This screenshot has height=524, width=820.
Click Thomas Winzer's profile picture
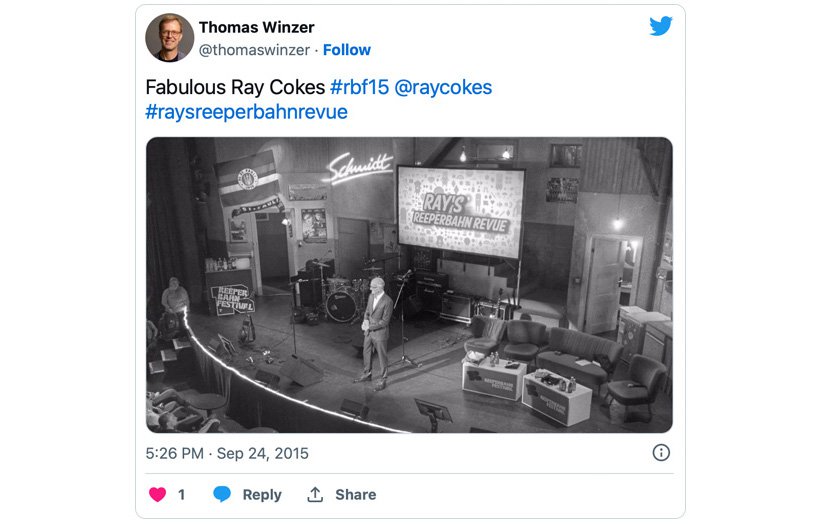[169, 37]
